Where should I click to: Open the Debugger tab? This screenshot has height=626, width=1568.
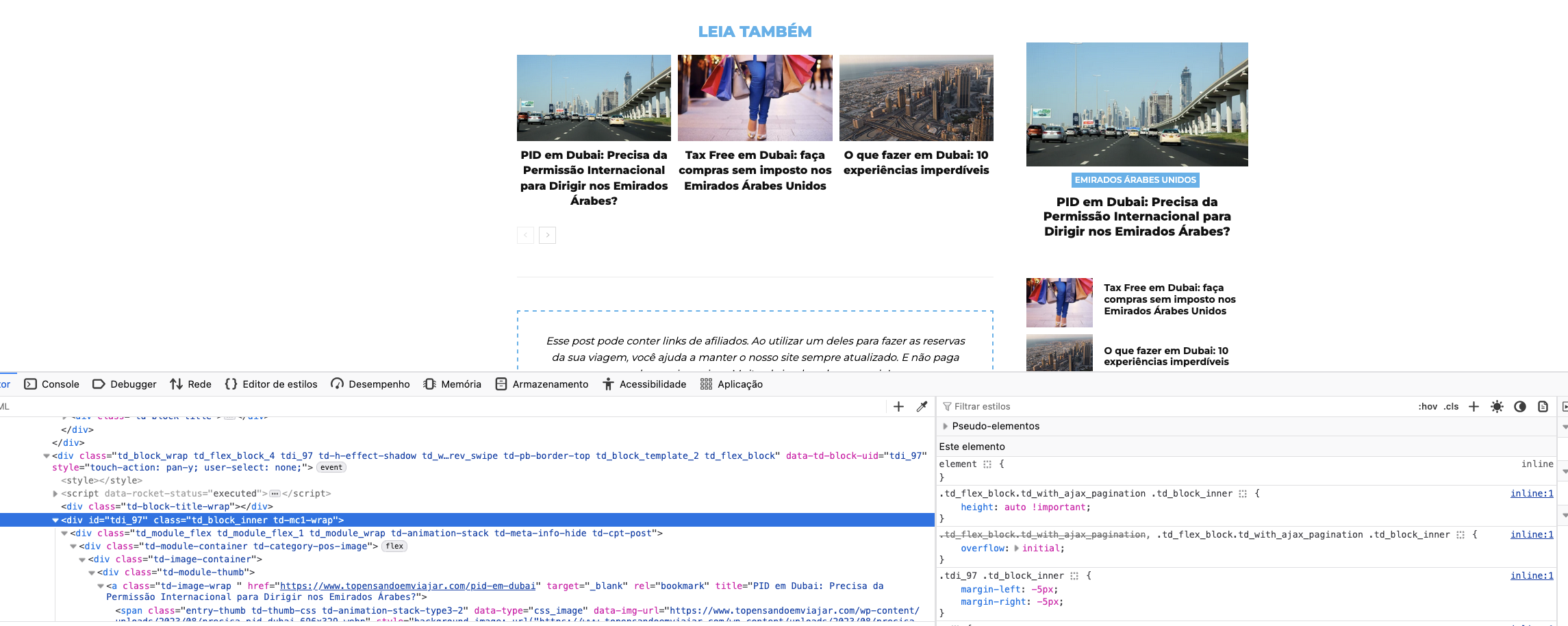point(125,384)
